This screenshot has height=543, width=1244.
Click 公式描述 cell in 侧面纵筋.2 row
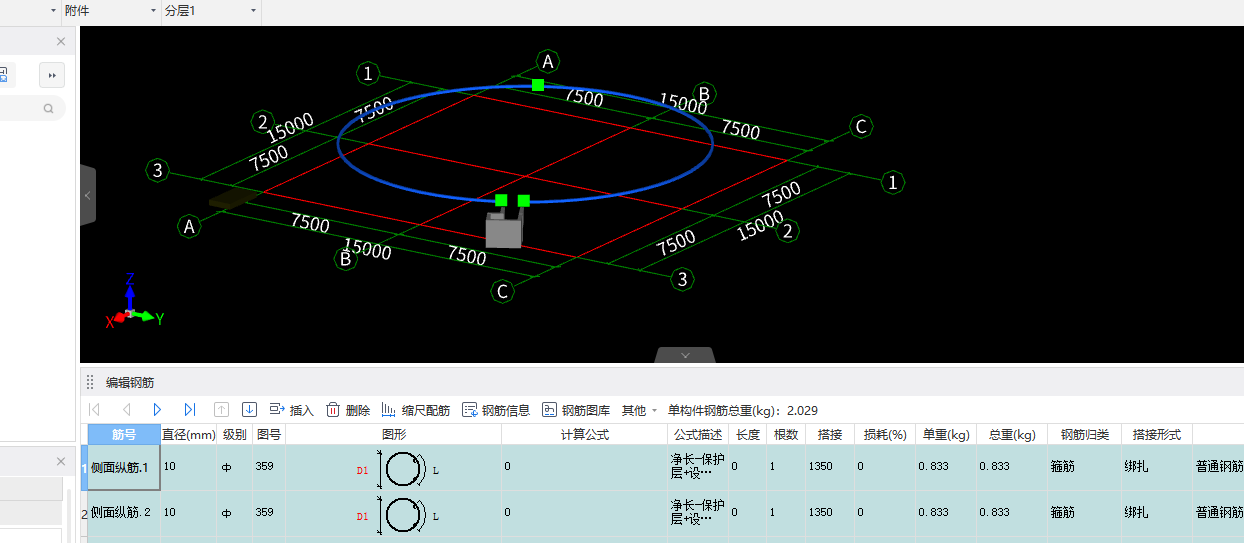[x=698, y=512]
